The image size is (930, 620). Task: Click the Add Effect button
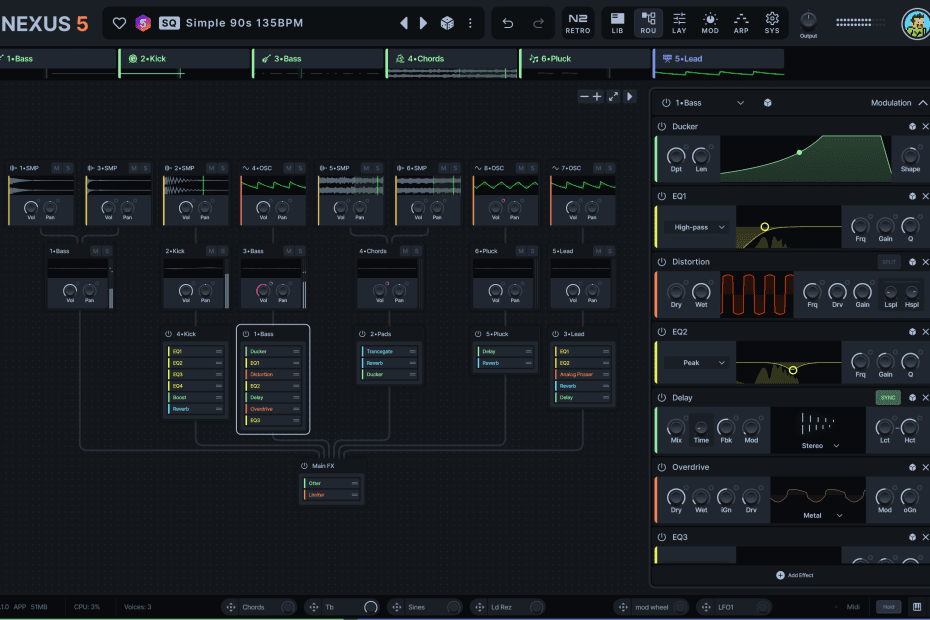point(794,575)
